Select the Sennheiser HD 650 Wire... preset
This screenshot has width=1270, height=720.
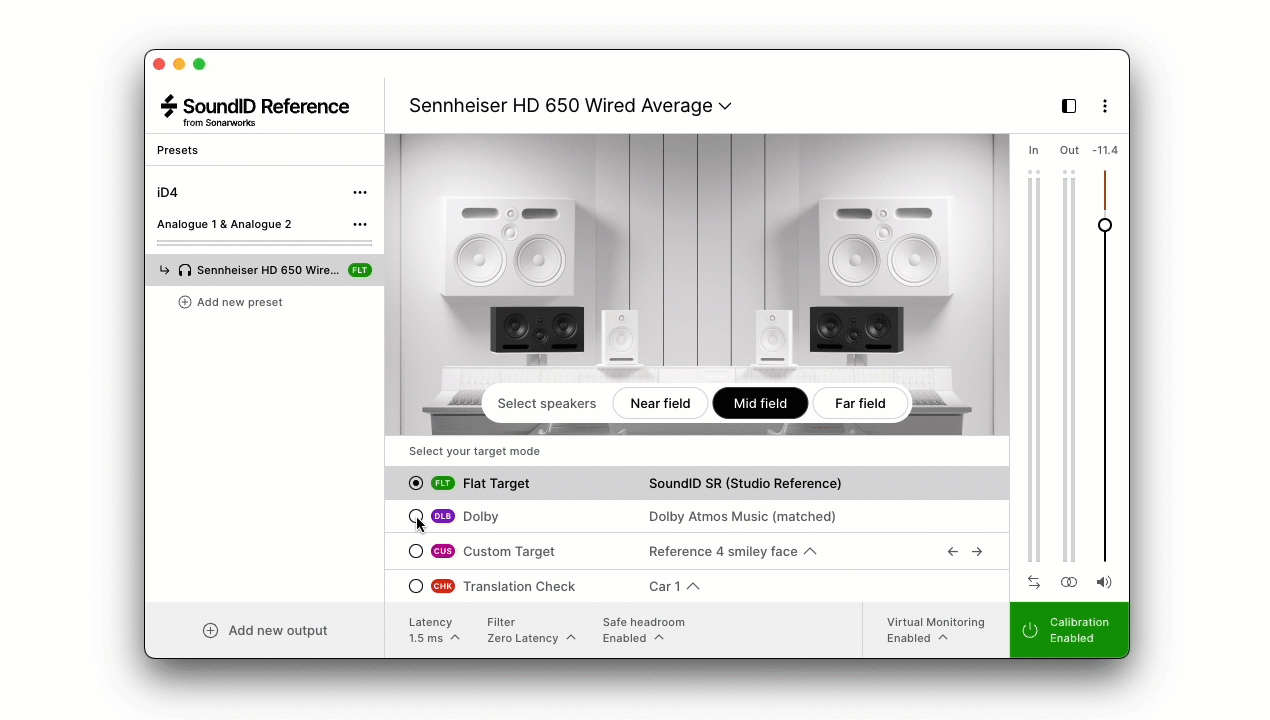coord(264,270)
